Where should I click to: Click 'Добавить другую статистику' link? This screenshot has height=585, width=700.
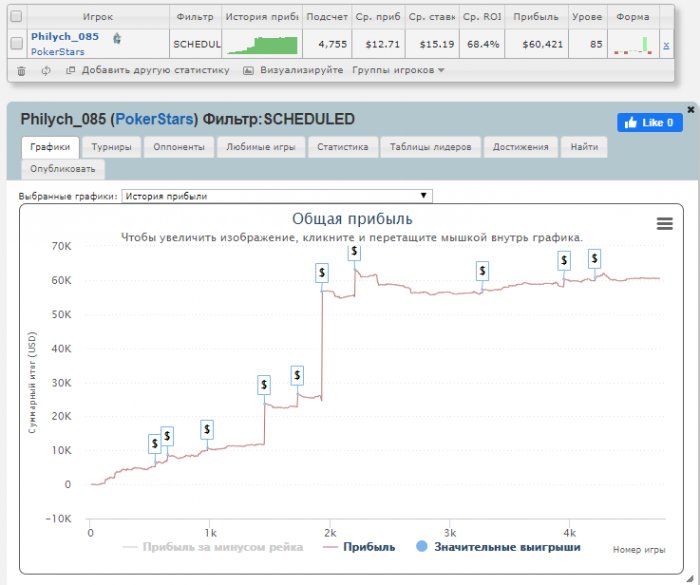coord(155,70)
